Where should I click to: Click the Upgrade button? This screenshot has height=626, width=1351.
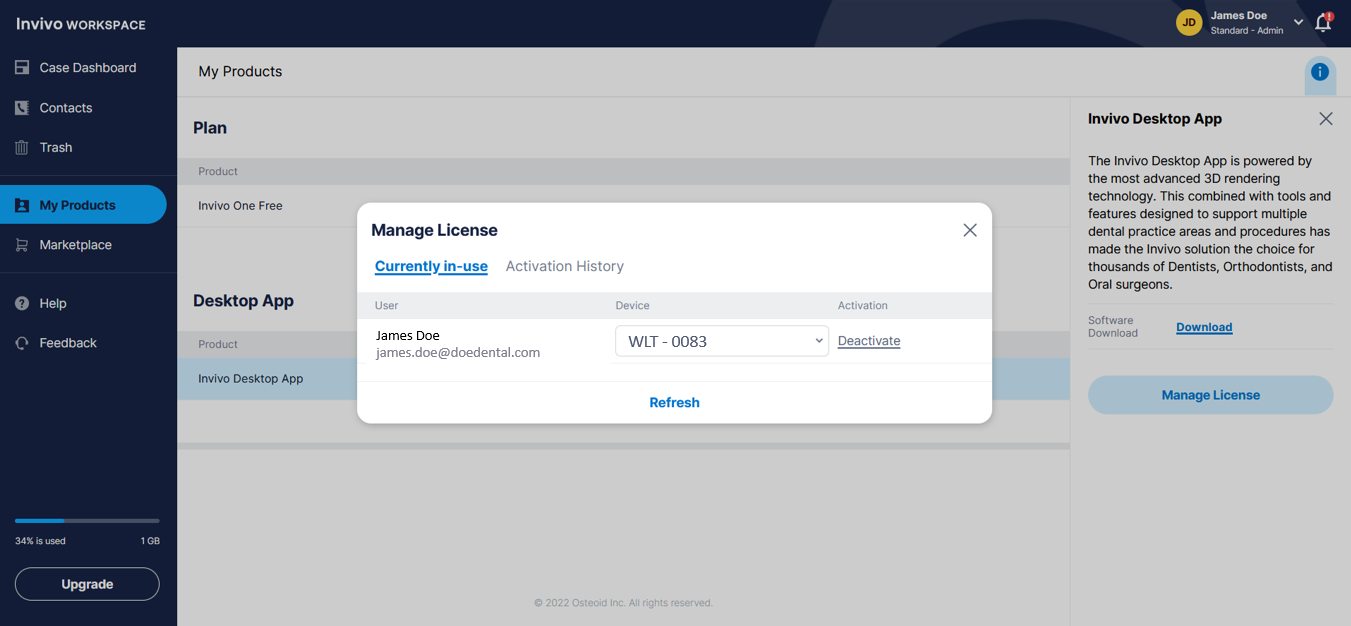tap(87, 584)
